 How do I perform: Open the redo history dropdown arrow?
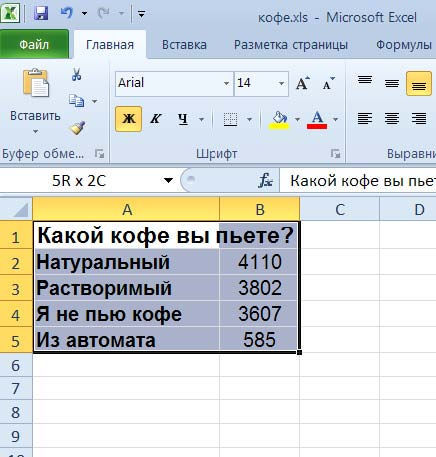(121, 13)
